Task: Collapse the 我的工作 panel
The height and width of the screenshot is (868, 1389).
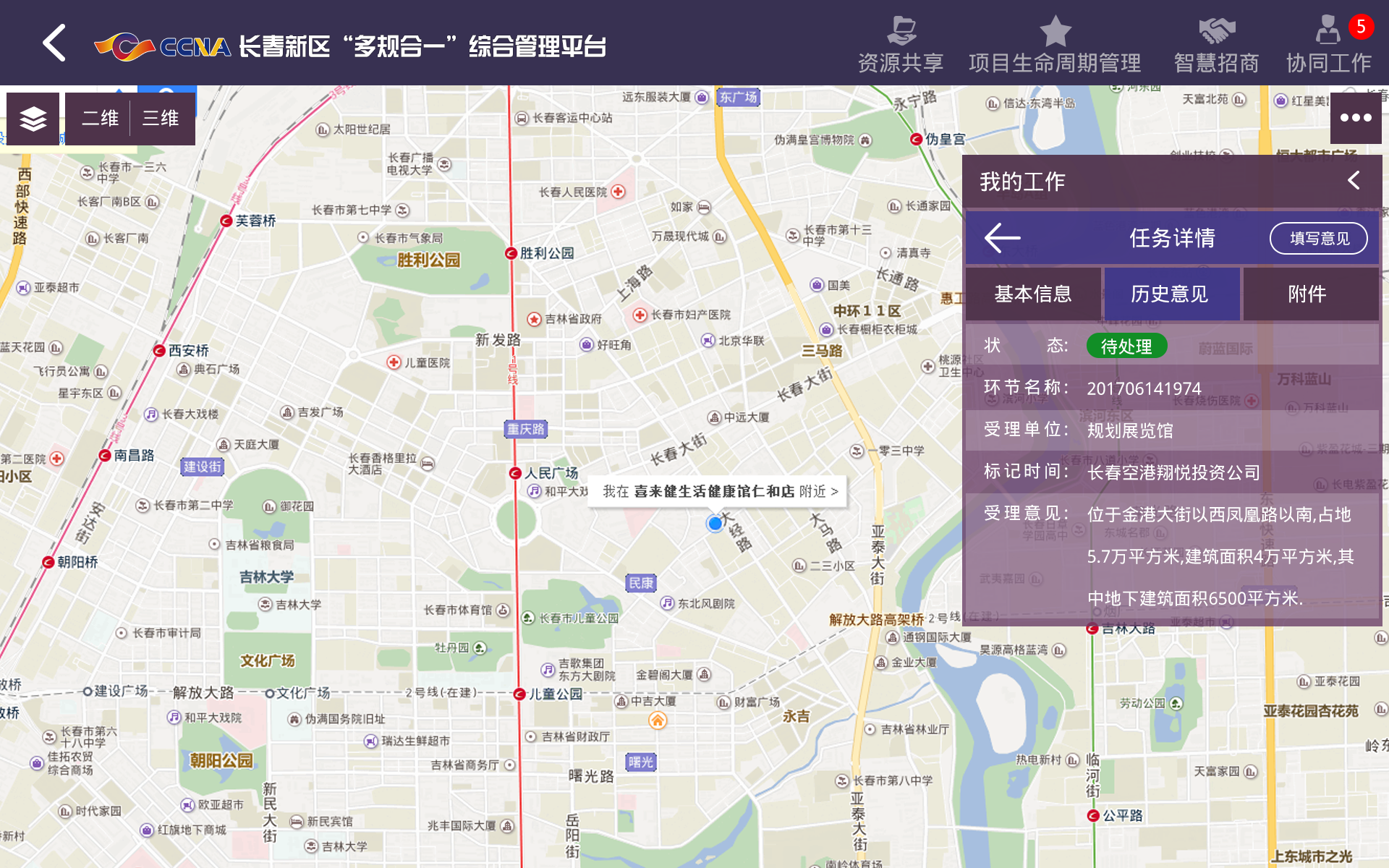Action: 1354,181
